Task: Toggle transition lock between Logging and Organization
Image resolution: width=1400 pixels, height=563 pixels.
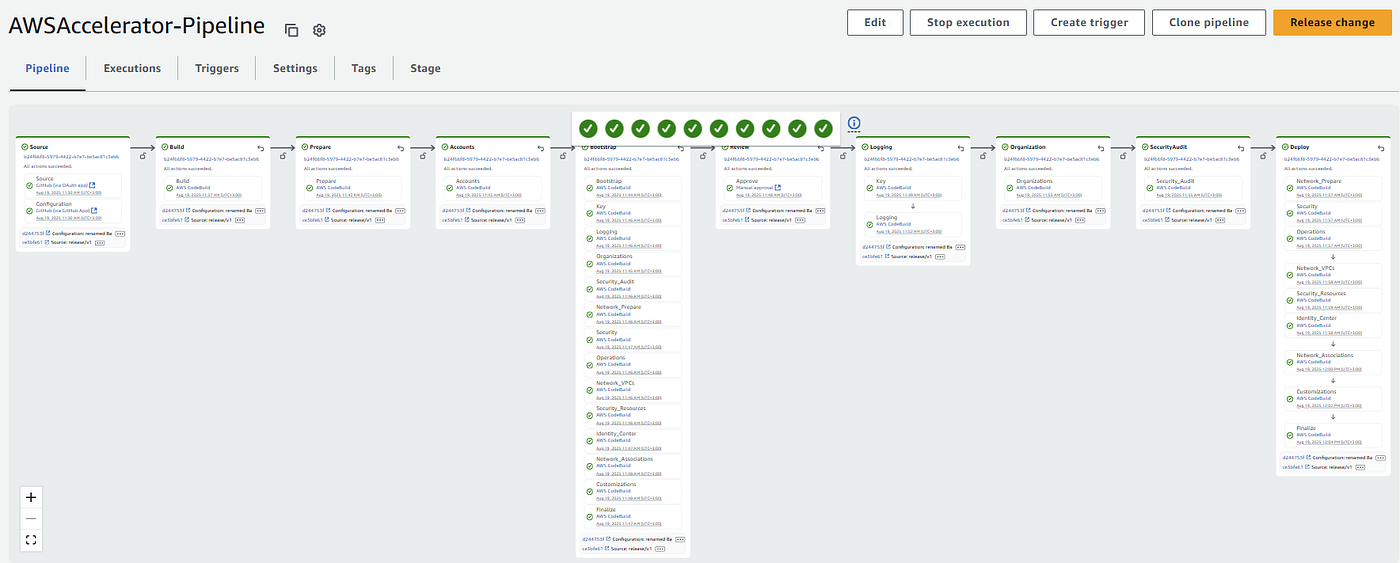Action: pyautogui.click(x=981, y=155)
